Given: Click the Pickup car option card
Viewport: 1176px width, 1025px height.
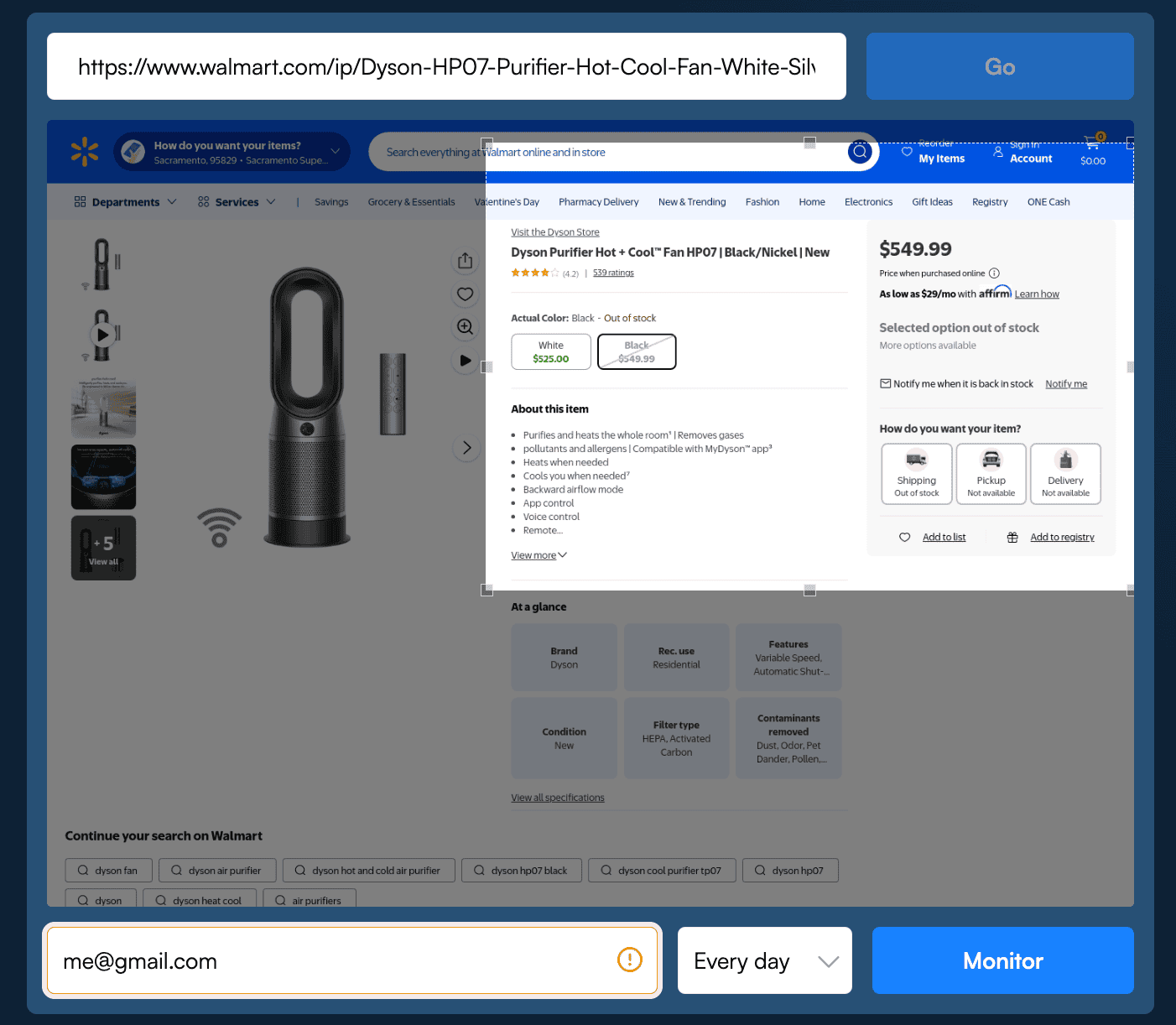Looking at the screenshot, I should click(991, 474).
